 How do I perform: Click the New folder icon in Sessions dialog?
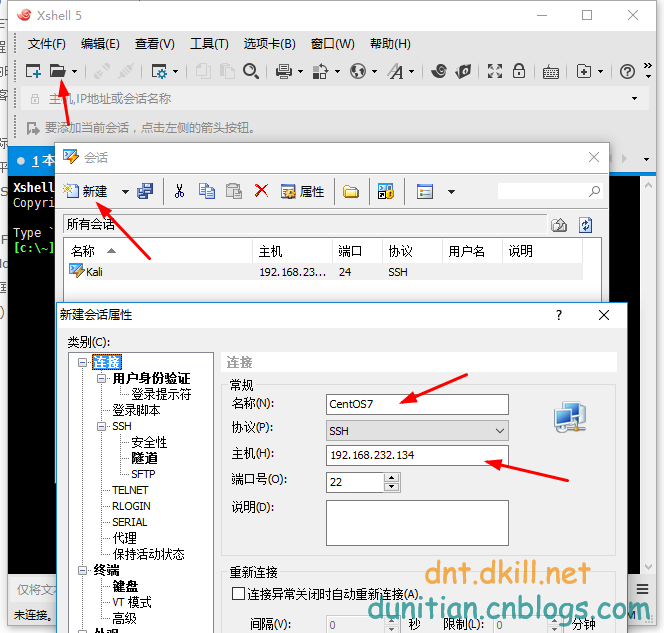(x=351, y=192)
